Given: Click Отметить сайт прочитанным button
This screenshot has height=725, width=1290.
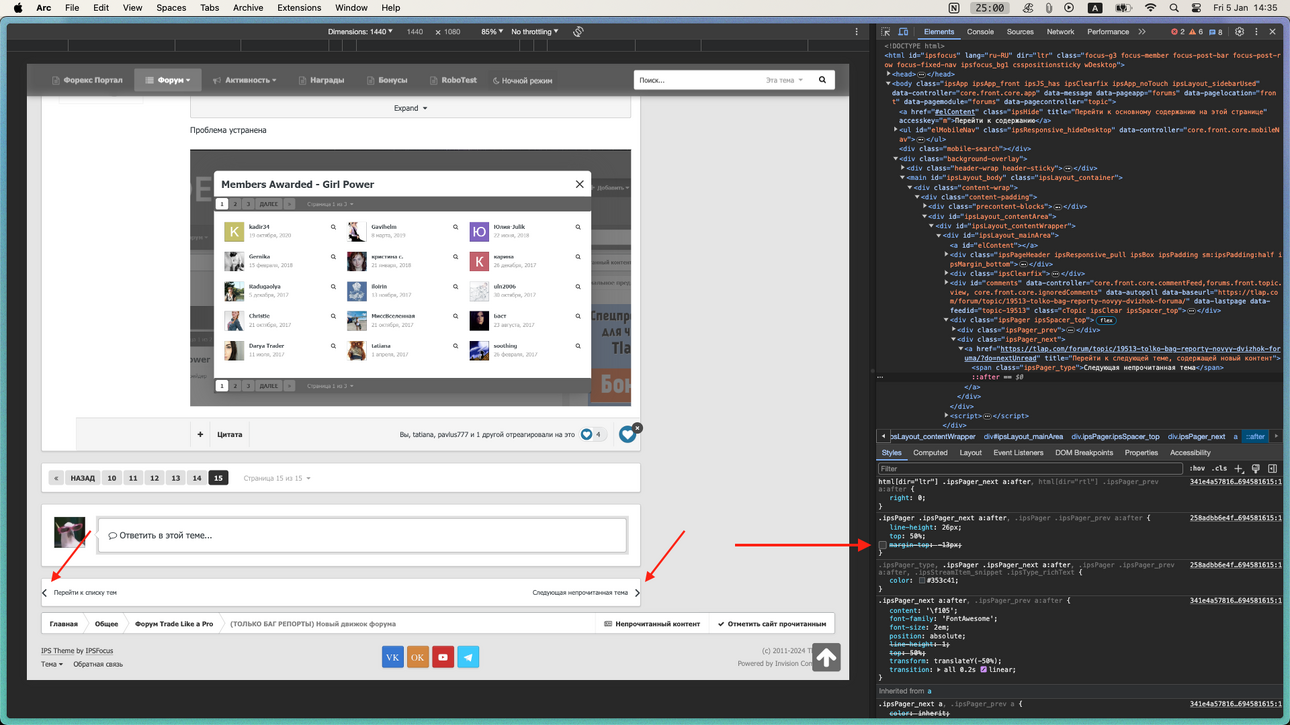Looking at the screenshot, I should pyautogui.click(x=772, y=624).
